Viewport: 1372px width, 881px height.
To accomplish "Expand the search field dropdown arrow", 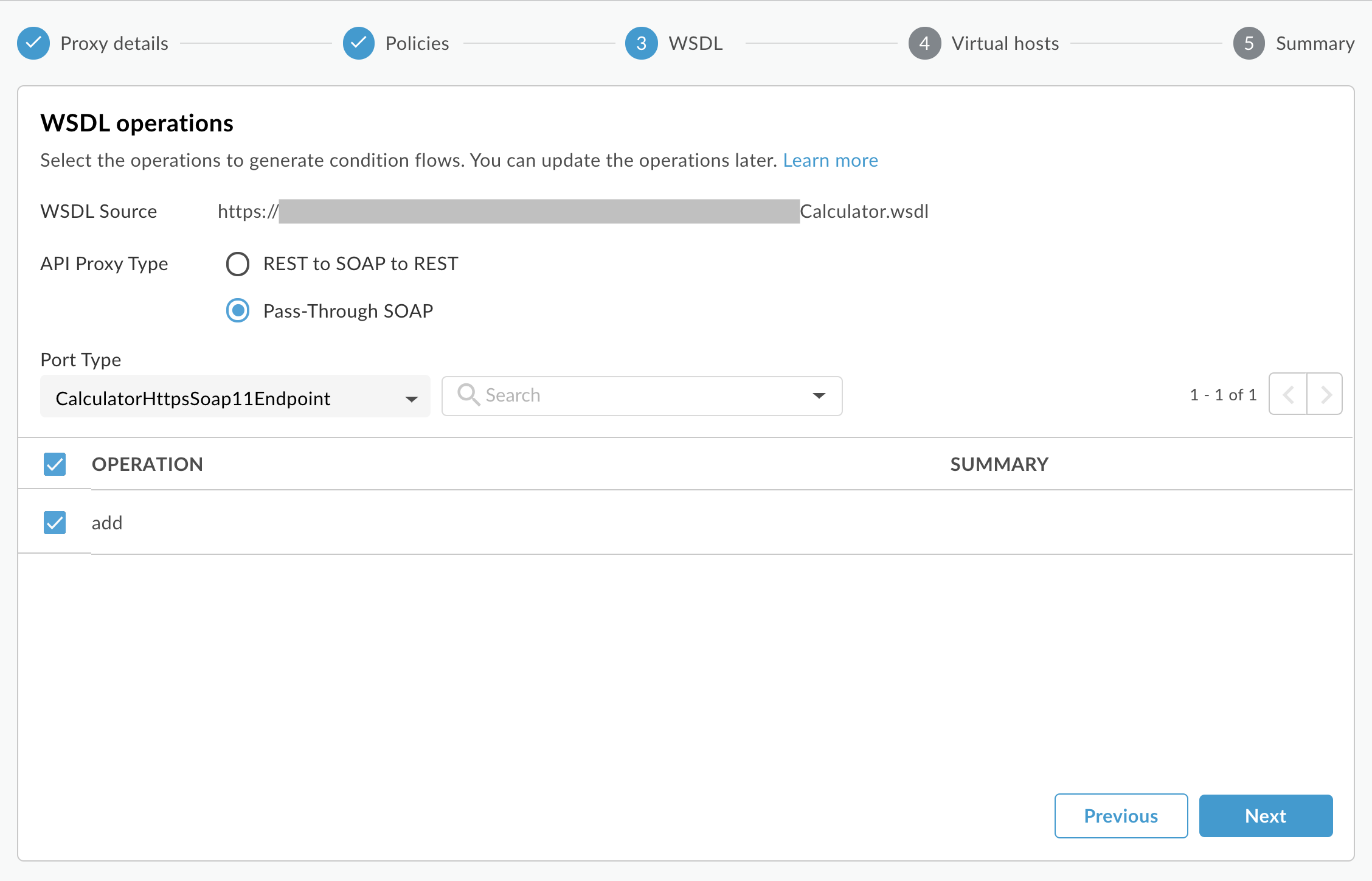I will pos(819,395).
